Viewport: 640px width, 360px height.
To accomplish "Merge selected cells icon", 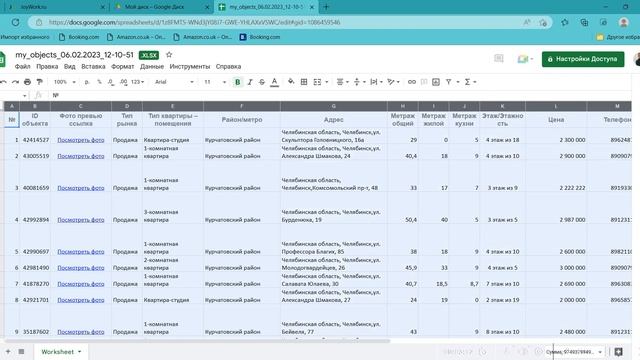I will pyautogui.click(x=317, y=82).
